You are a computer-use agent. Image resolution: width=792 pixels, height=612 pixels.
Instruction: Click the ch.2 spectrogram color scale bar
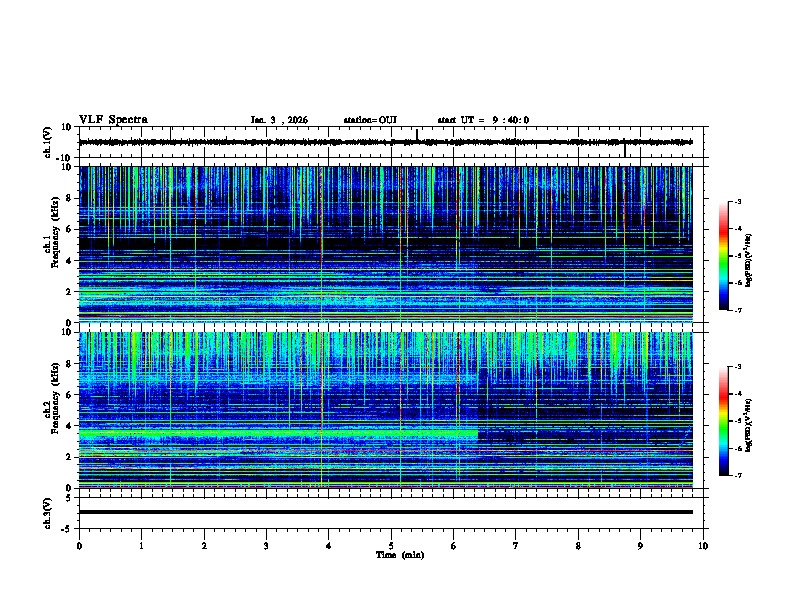723,421
